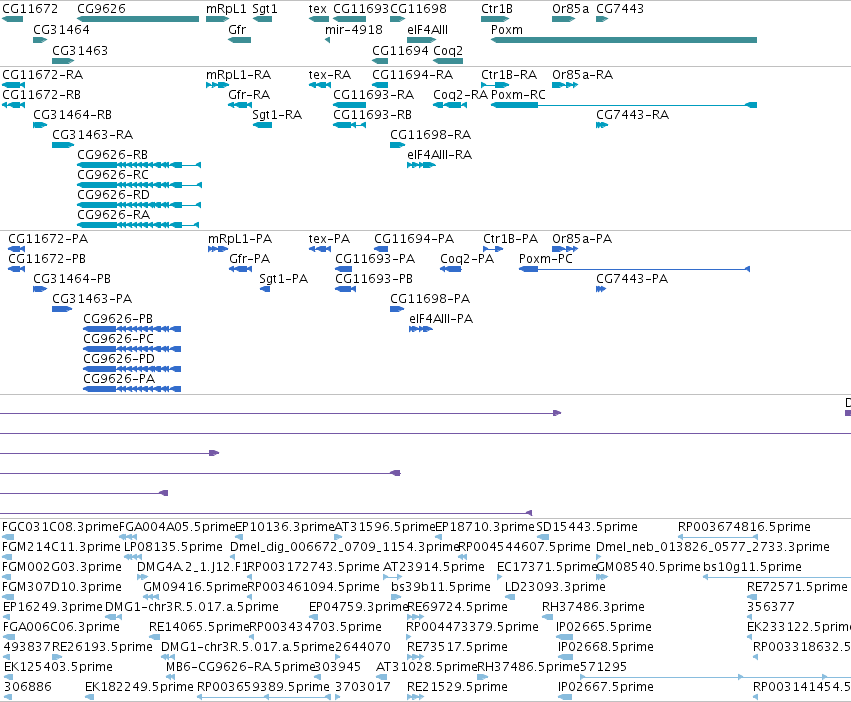Select protein CG7443-PA

tap(632, 279)
